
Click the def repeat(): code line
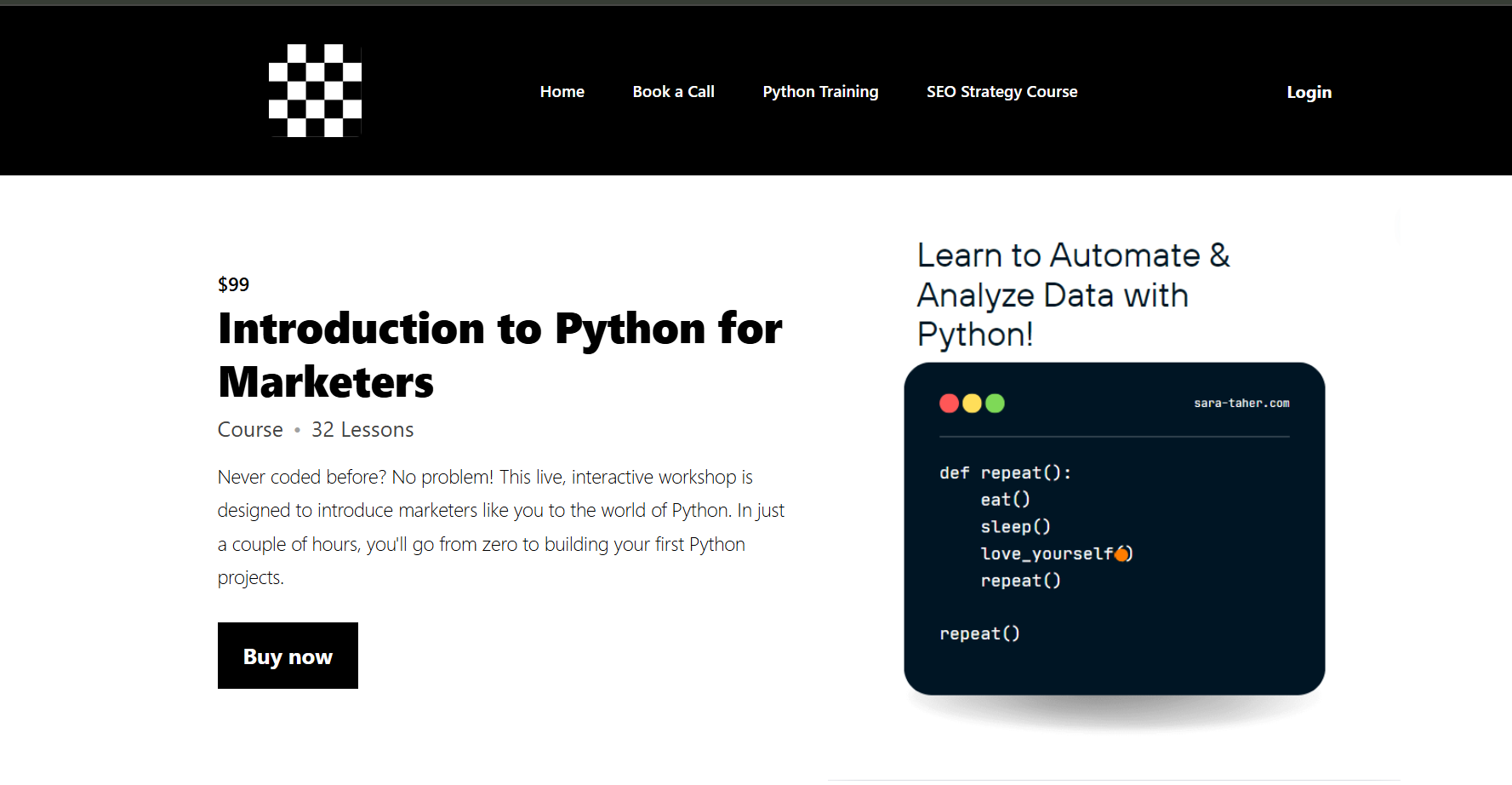click(1005, 473)
